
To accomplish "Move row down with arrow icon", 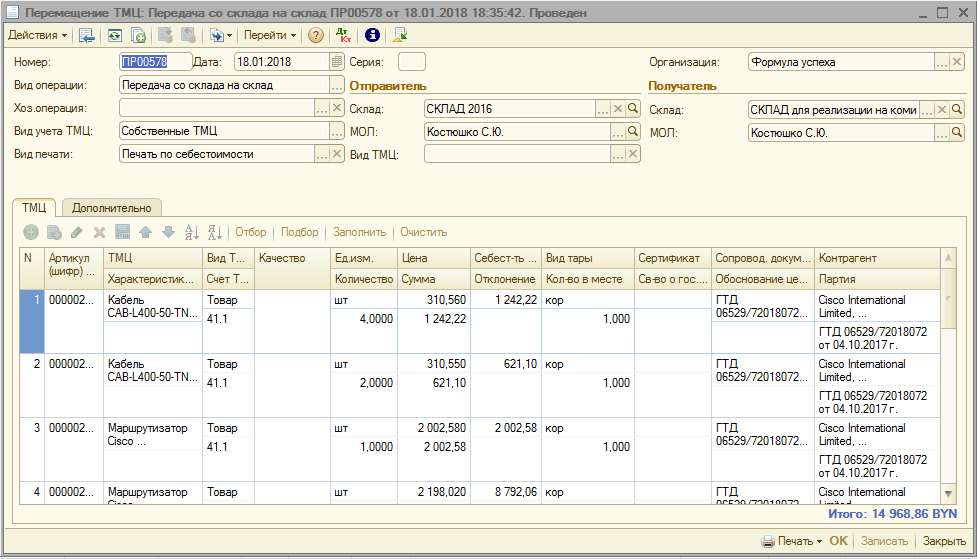I will (x=168, y=232).
